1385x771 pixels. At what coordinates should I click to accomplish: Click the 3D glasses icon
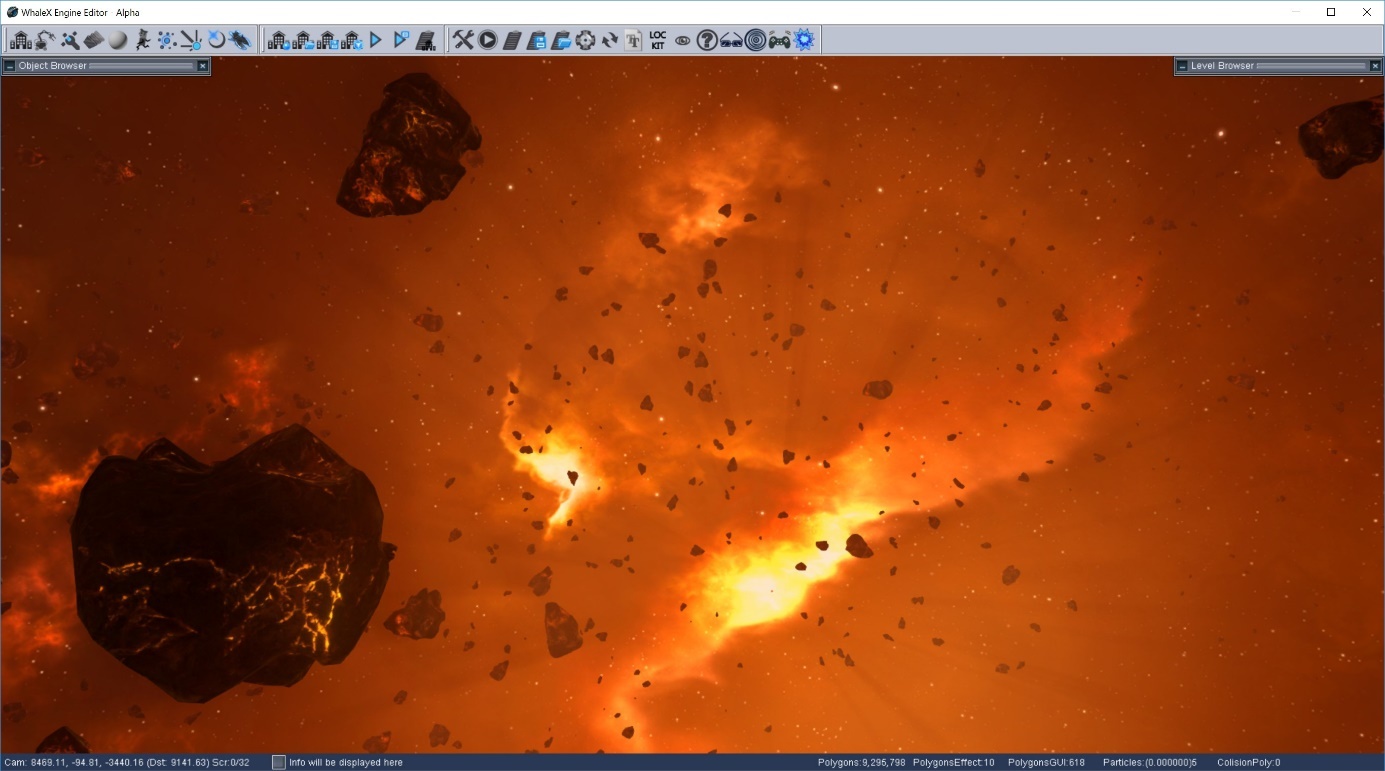[731, 40]
